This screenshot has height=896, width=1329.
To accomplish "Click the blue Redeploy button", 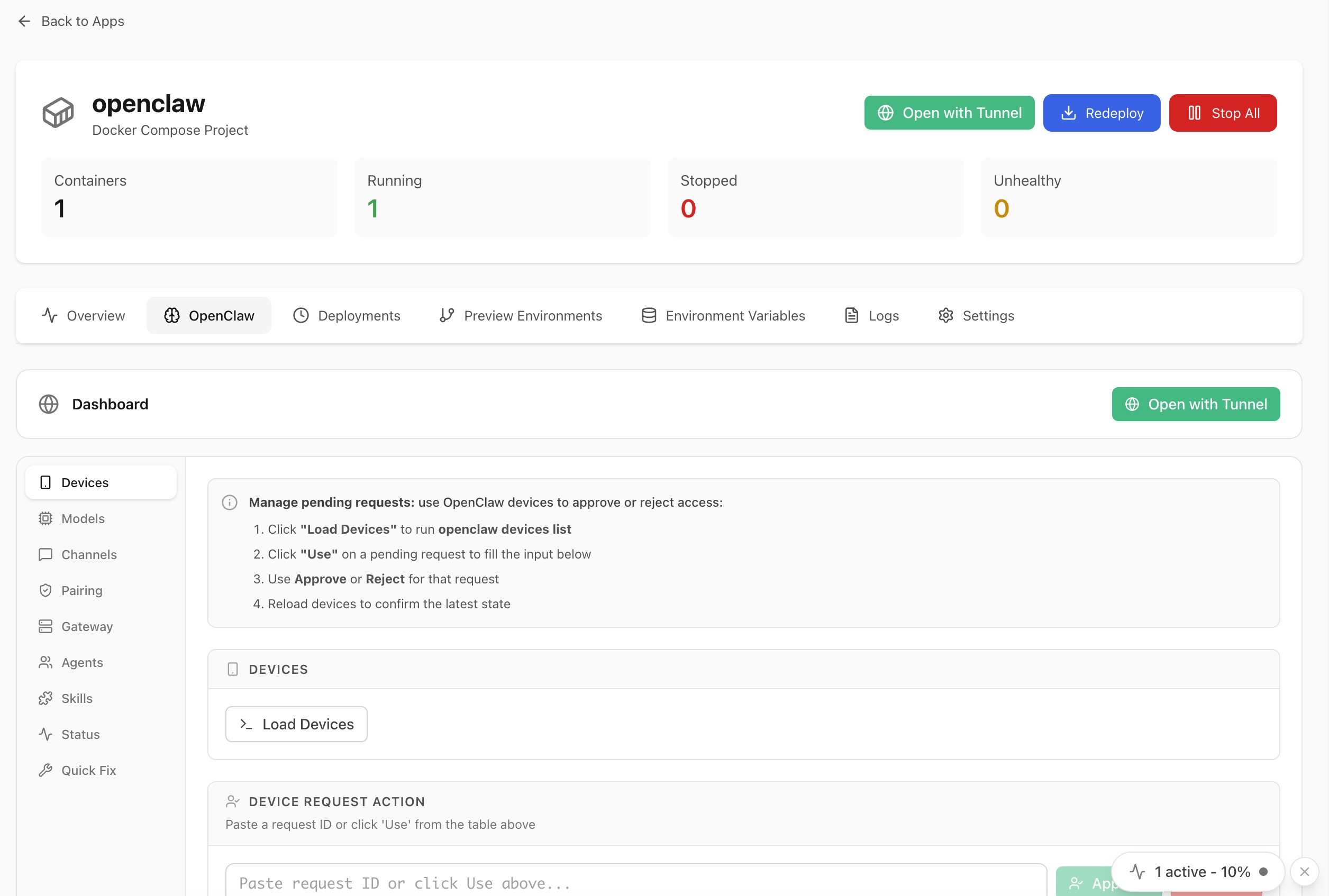I will [x=1101, y=113].
